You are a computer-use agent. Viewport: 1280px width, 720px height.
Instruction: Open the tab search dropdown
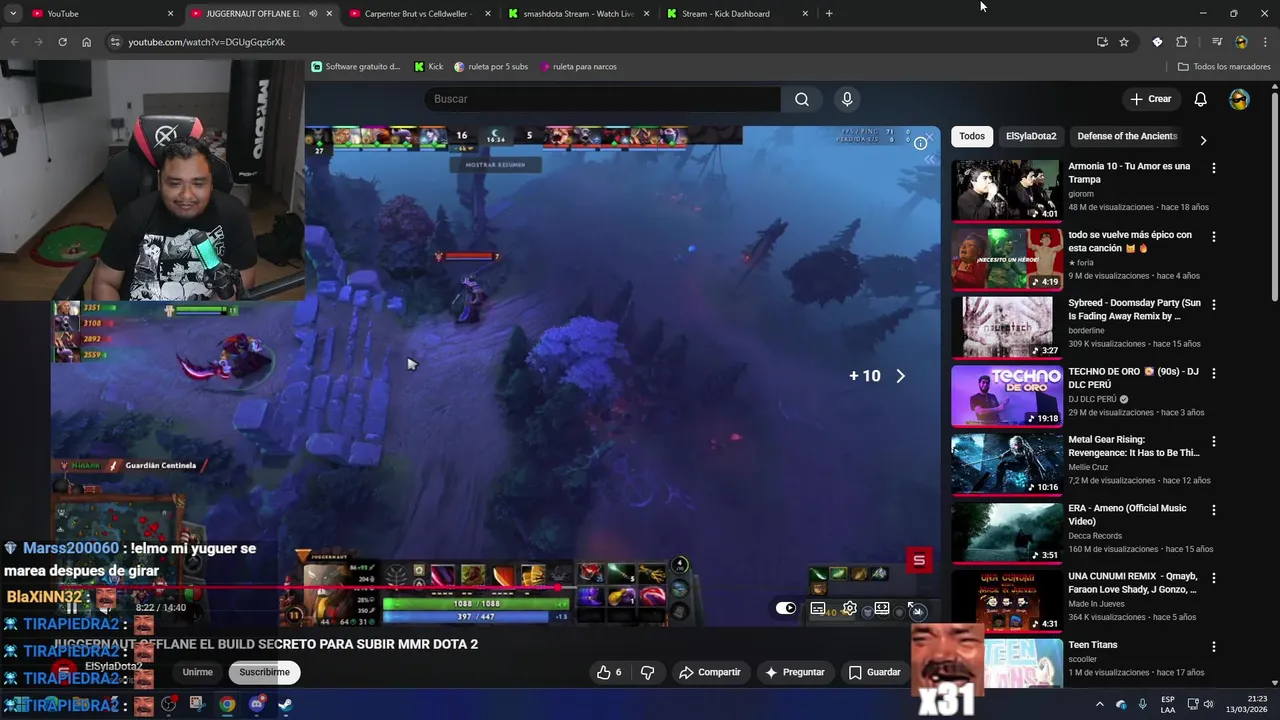(13, 13)
